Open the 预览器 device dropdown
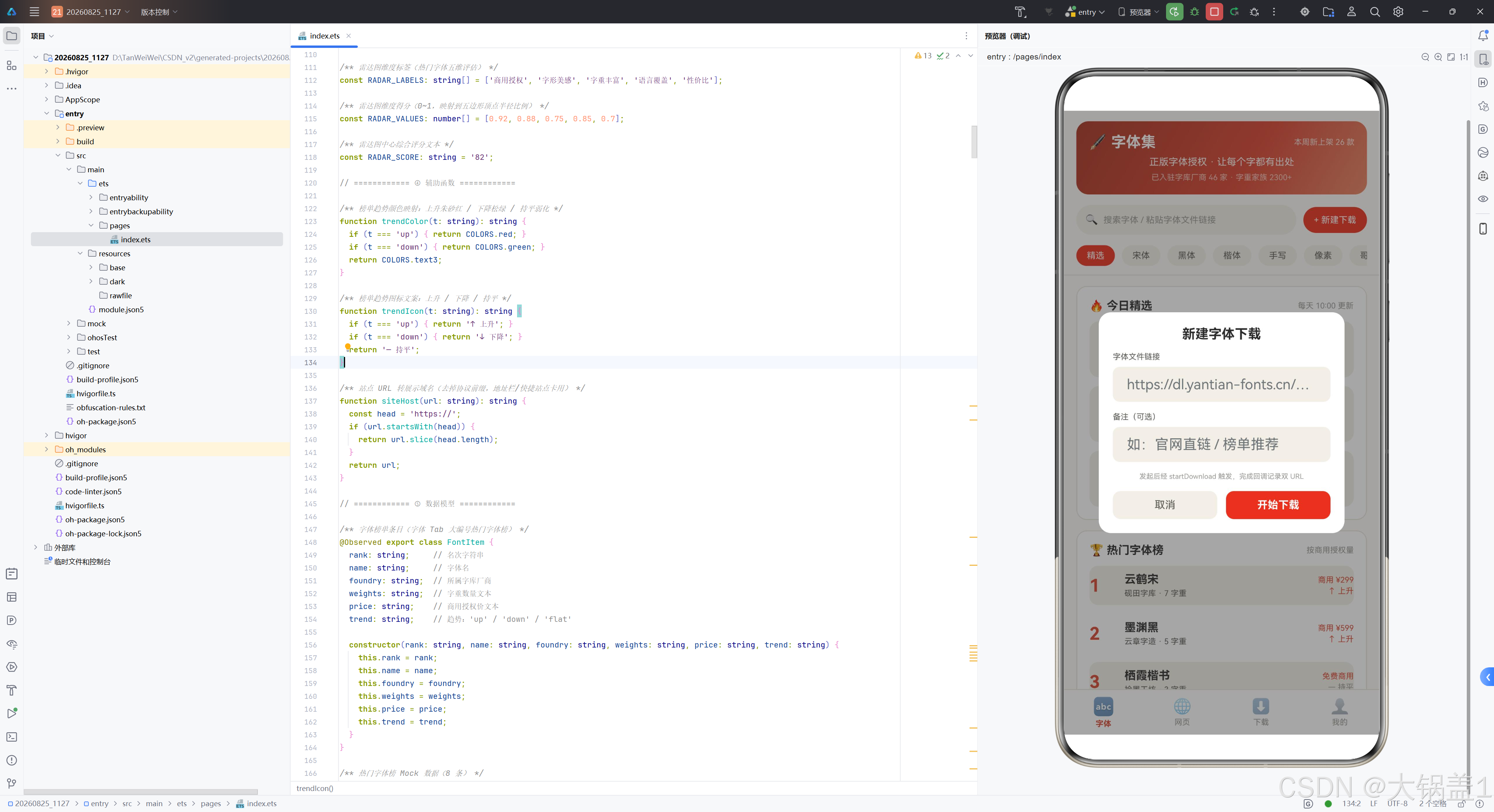 coord(1138,12)
